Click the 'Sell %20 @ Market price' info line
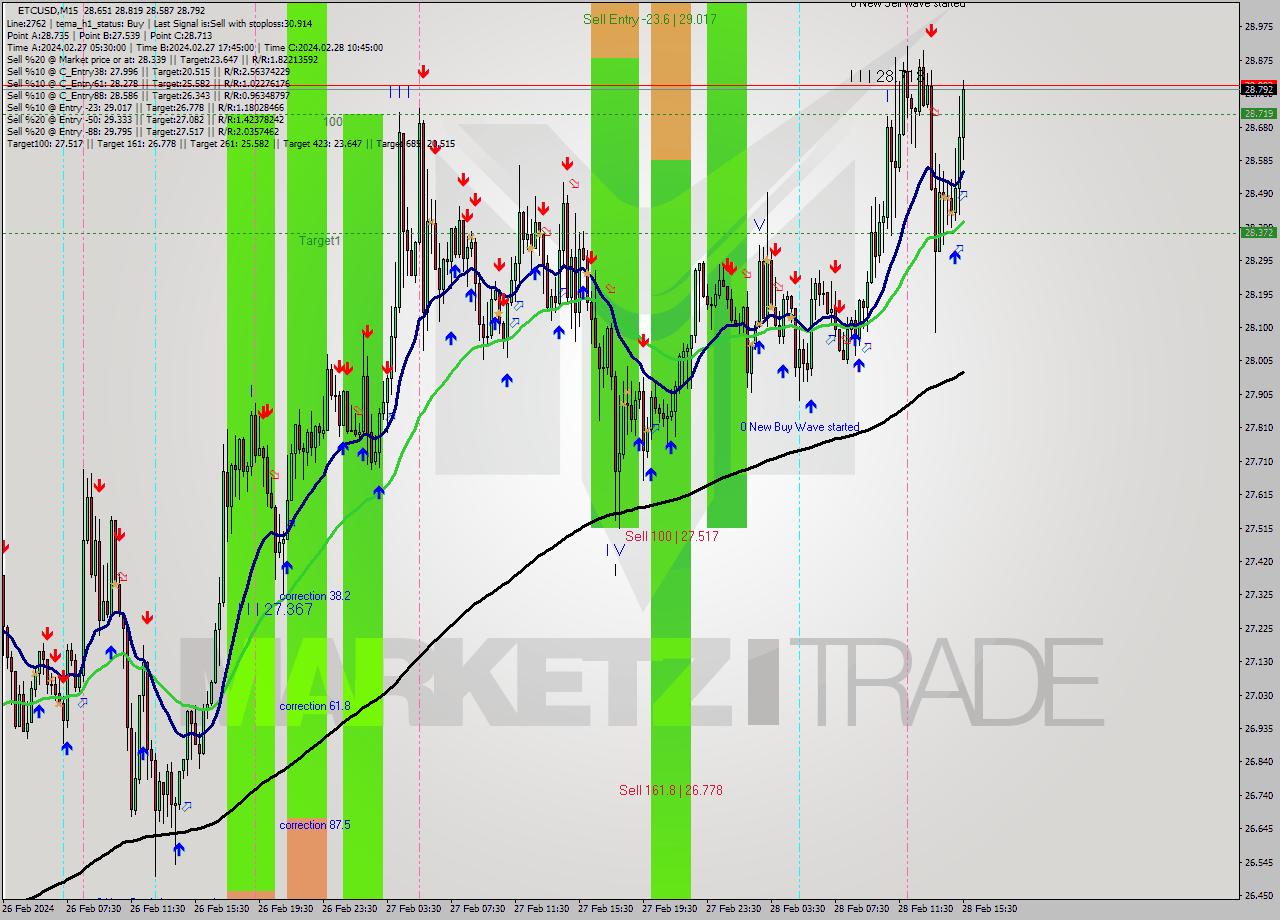The image size is (1280, 920). (162, 59)
